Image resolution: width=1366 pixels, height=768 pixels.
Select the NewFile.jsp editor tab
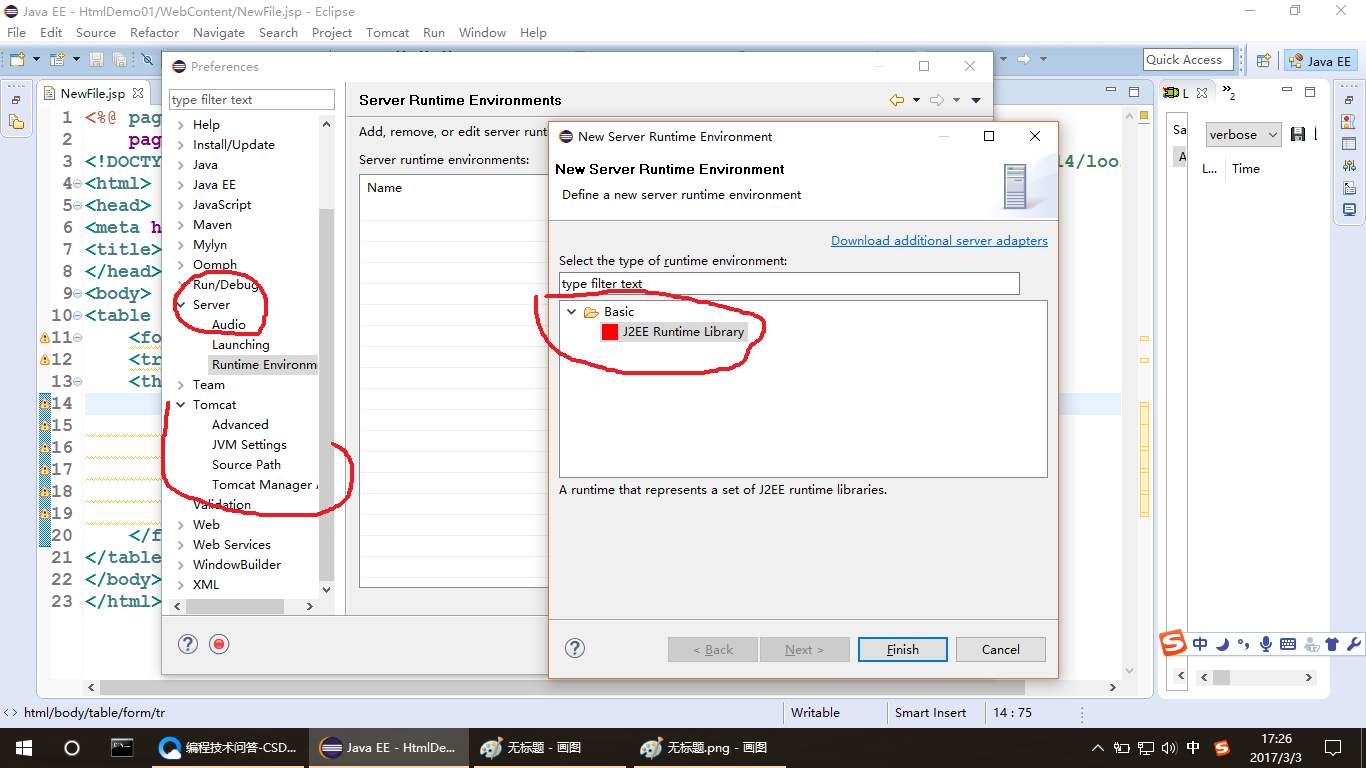(92, 93)
